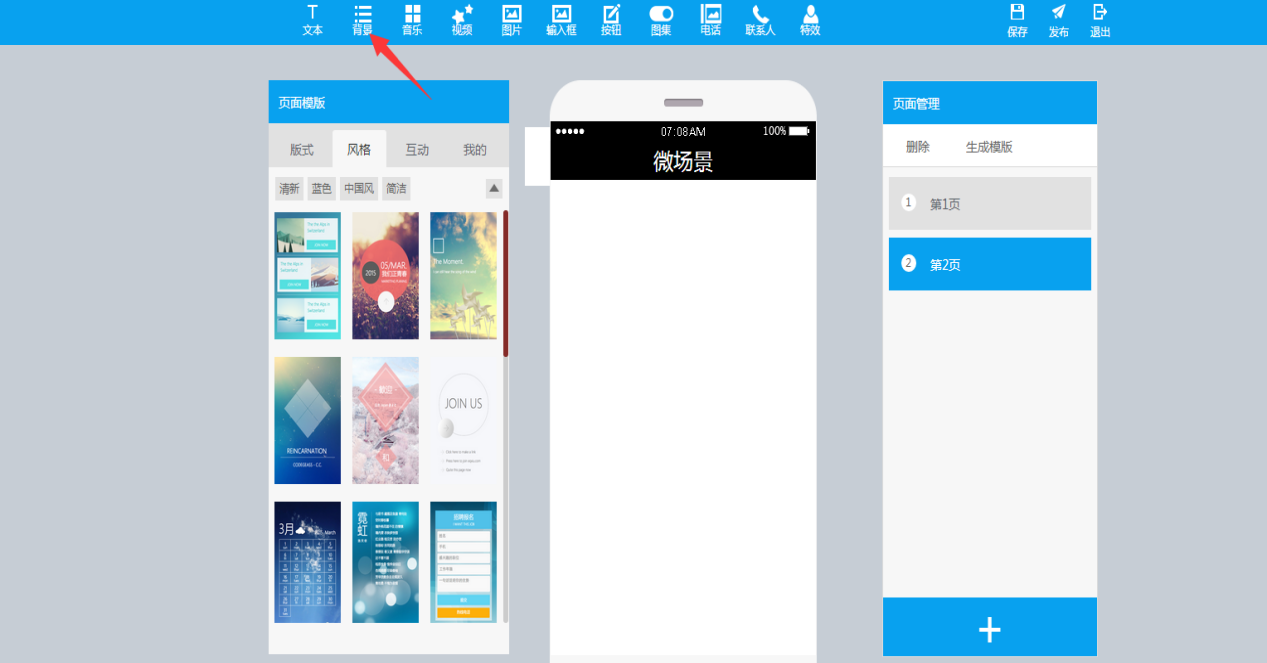Select the 文本 text tool
The height and width of the screenshot is (663, 1267).
click(x=313, y=20)
